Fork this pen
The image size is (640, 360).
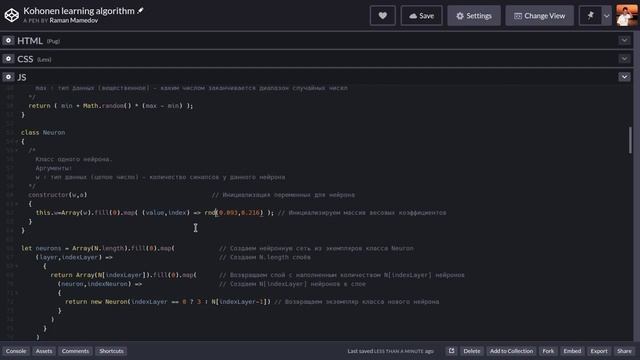click(548, 351)
